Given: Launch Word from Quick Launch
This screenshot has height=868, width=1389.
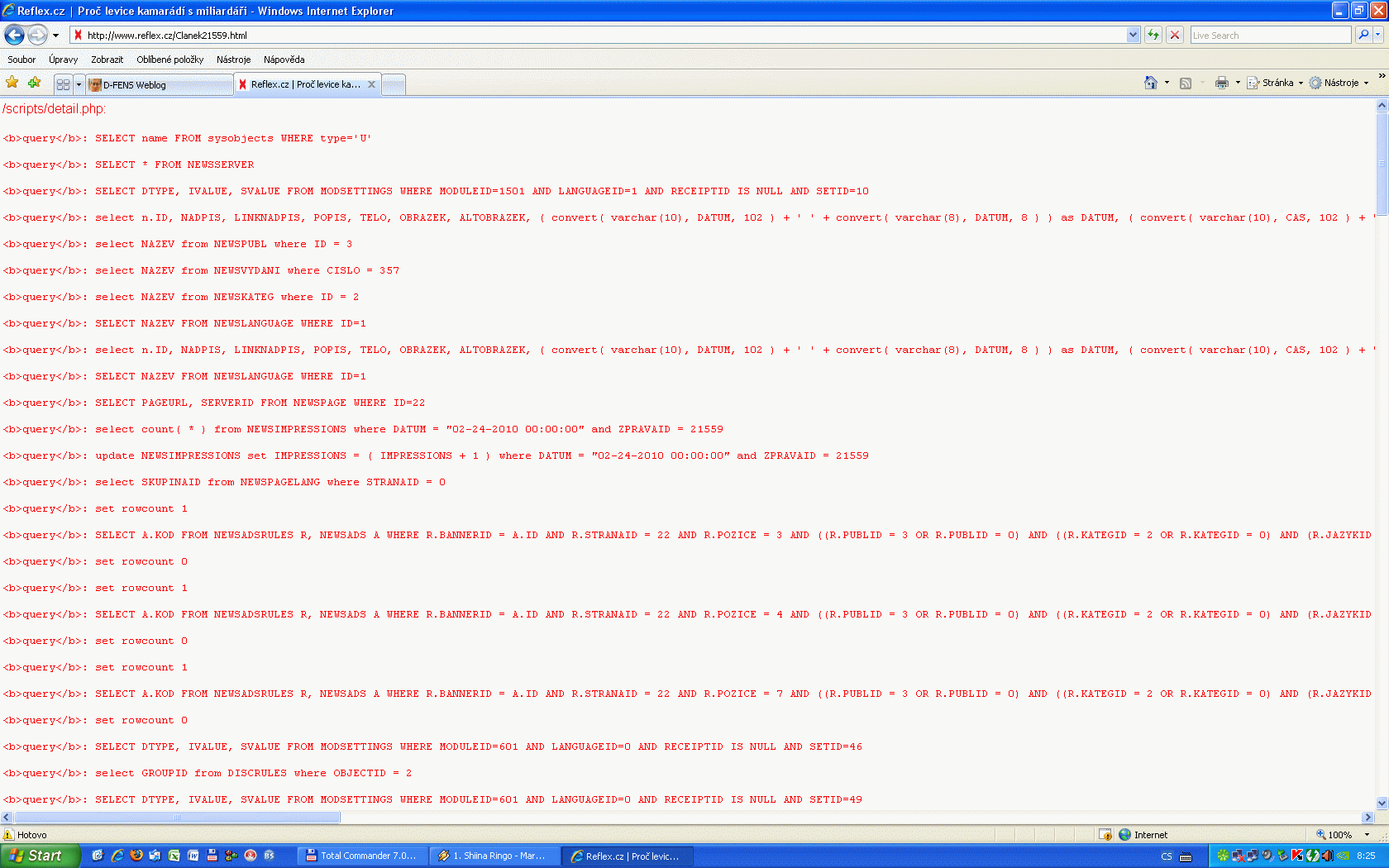Looking at the screenshot, I should [193, 856].
